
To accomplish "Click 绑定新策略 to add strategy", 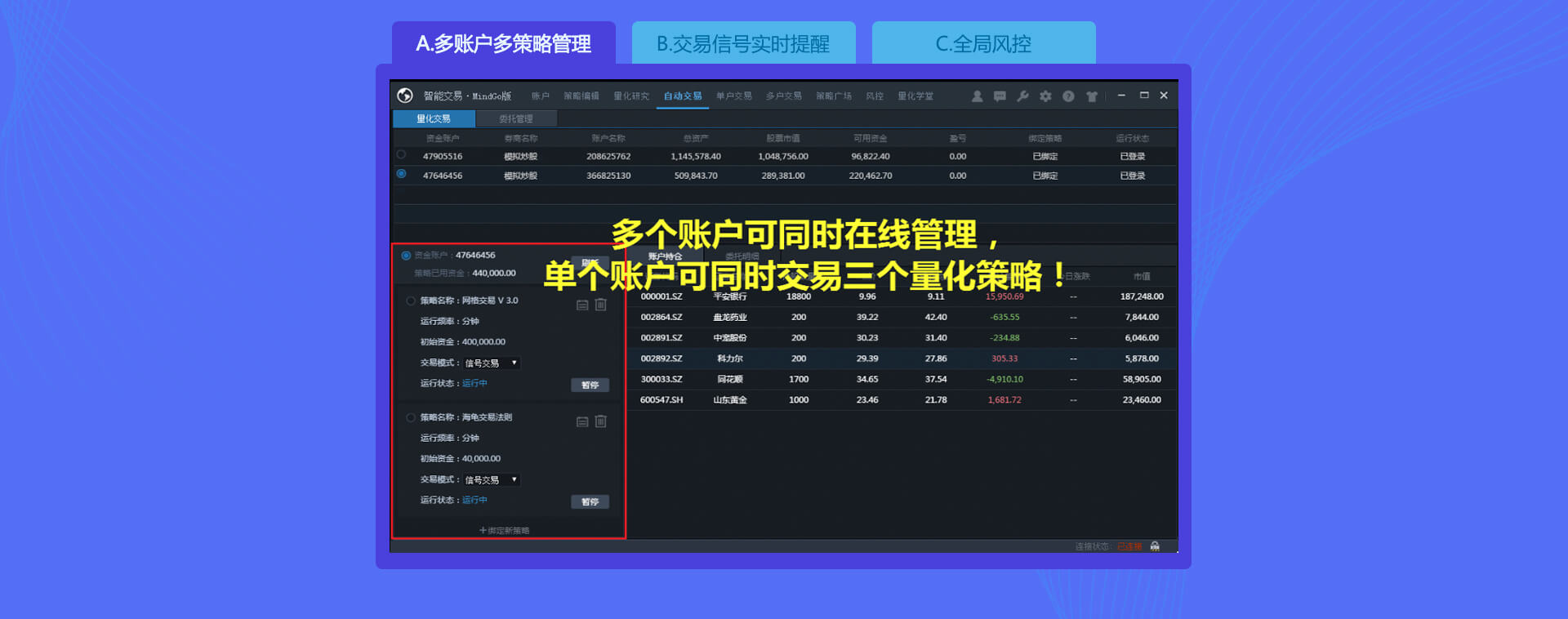I will point(505,530).
